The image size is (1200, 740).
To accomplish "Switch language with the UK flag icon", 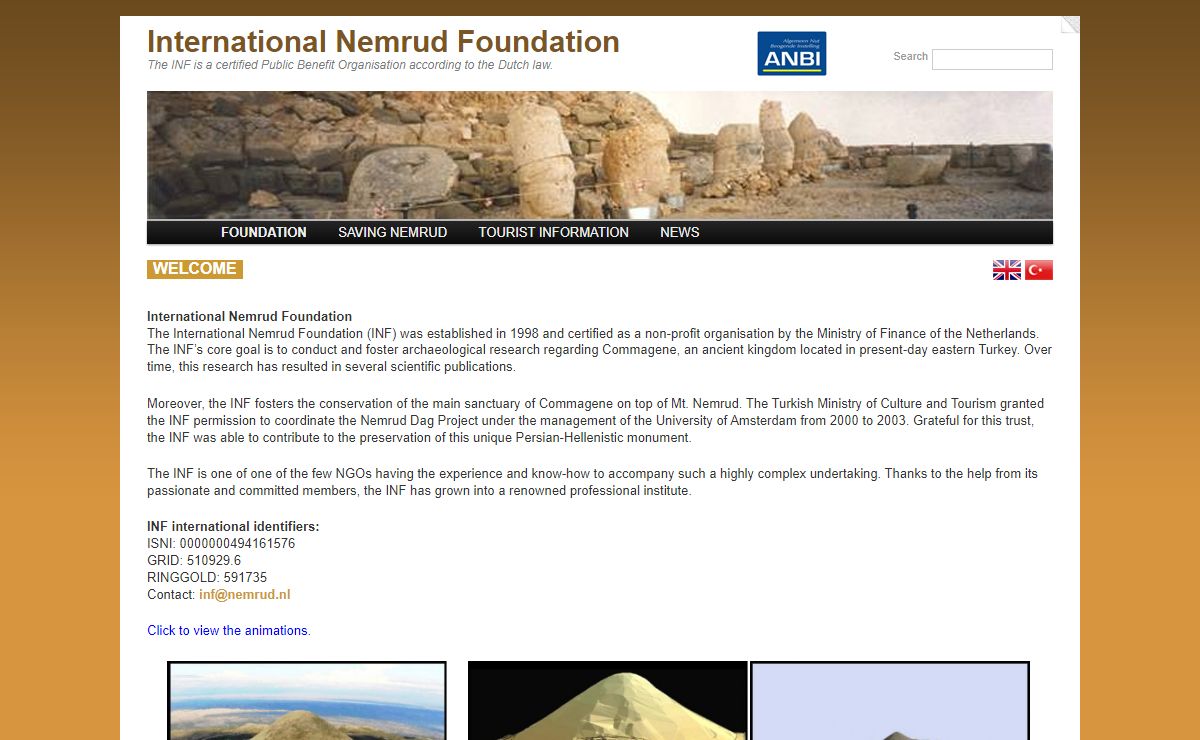I will (x=1007, y=270).
